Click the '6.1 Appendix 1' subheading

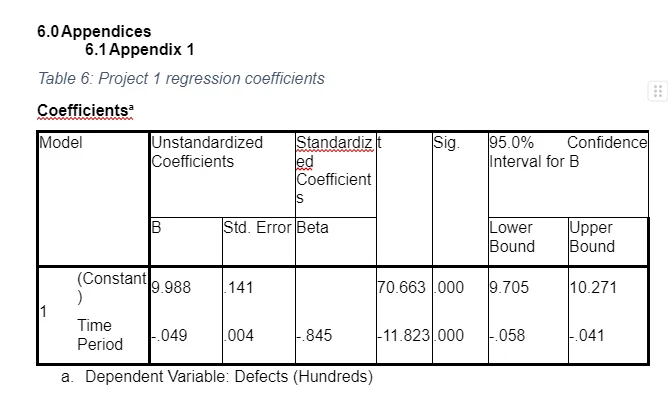140,49
